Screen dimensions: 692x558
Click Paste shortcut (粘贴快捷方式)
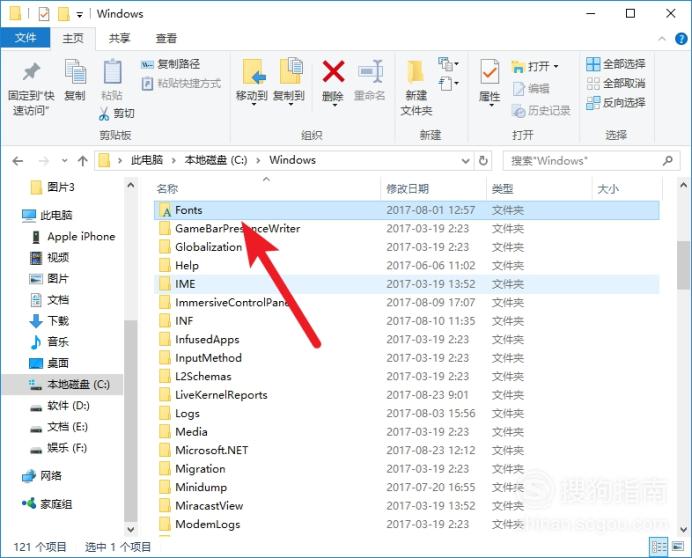[x=181, y=83]
